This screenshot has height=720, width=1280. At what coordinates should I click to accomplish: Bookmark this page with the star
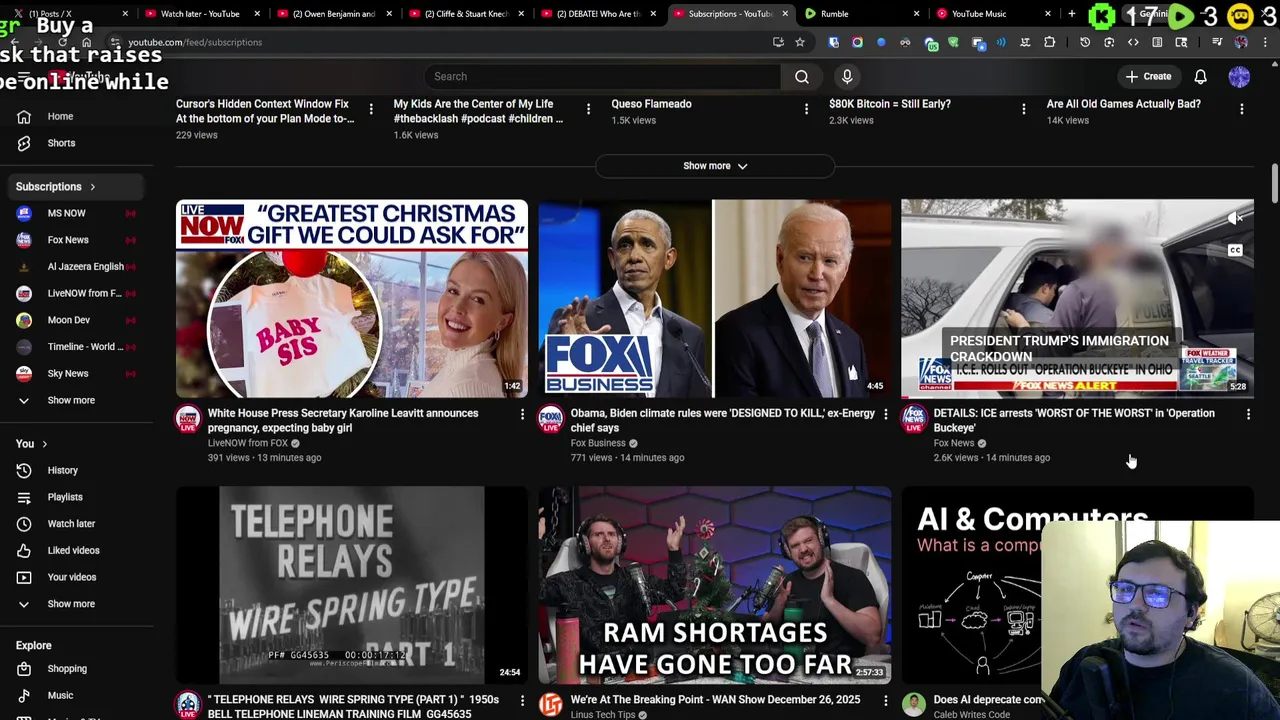click(x=800, y=42)
